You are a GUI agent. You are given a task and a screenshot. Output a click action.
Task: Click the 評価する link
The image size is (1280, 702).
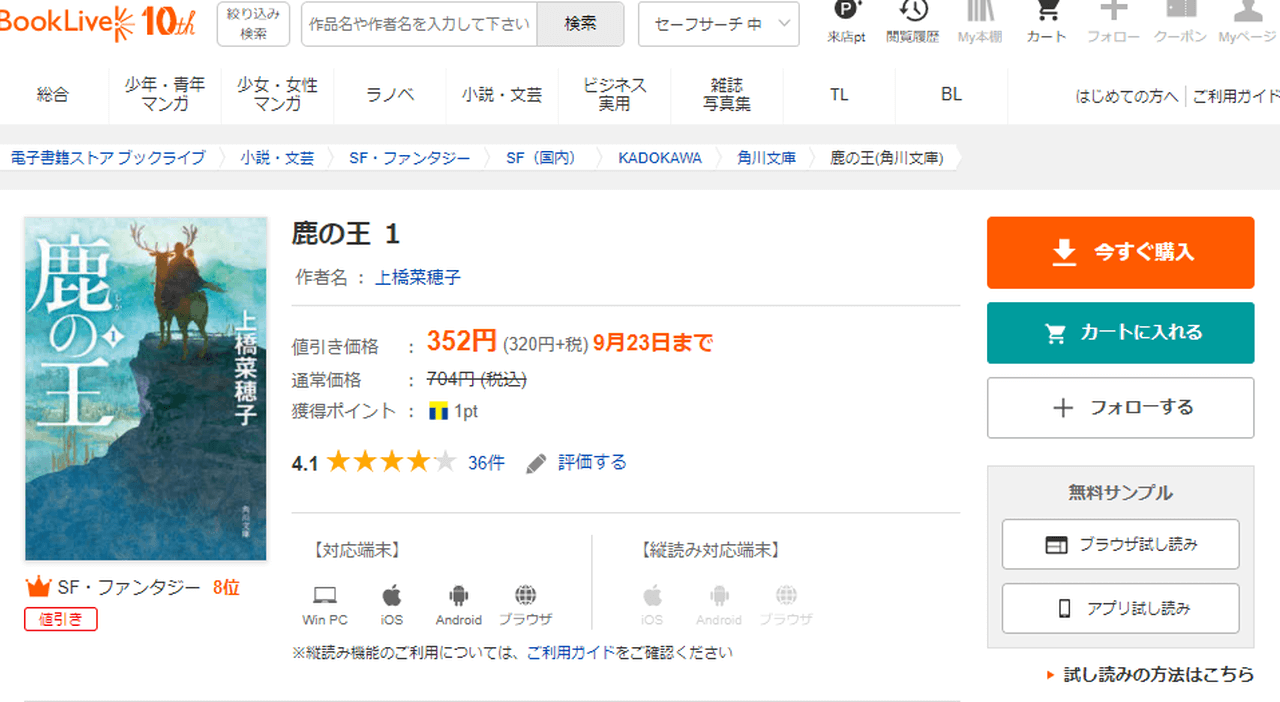(592, 462)
